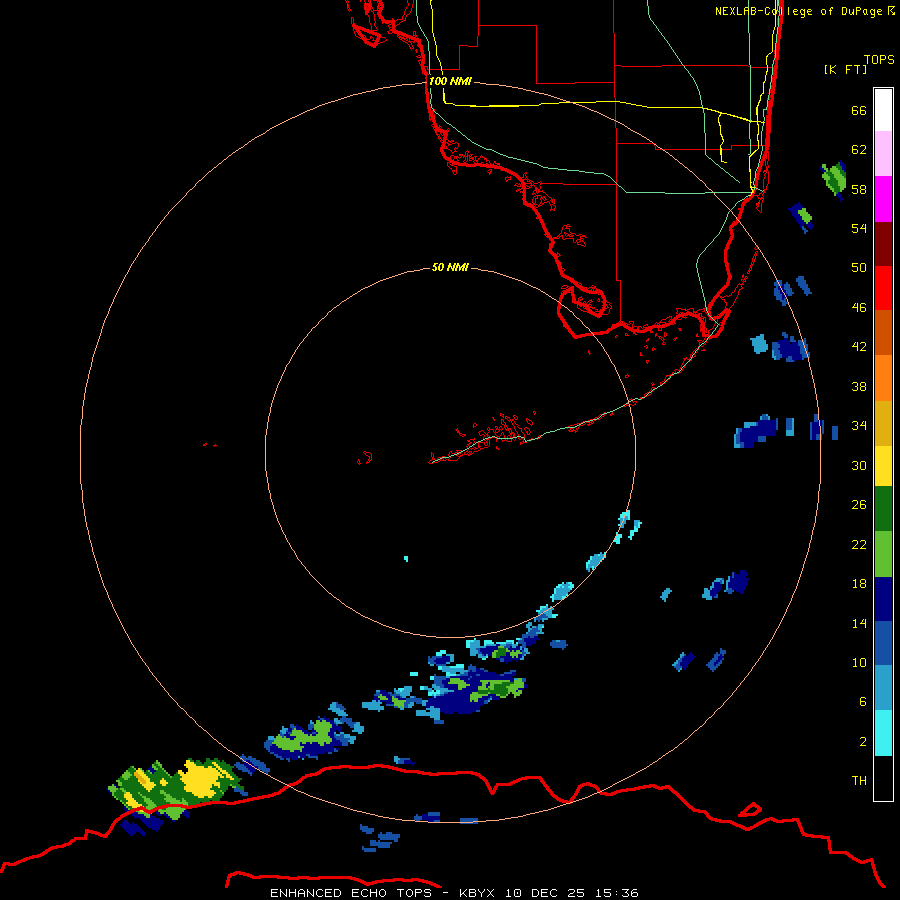Image resolution: width=900 pixels, height=900 pixels.
Task: Click the legend value '58'
Action: [859, 189]
